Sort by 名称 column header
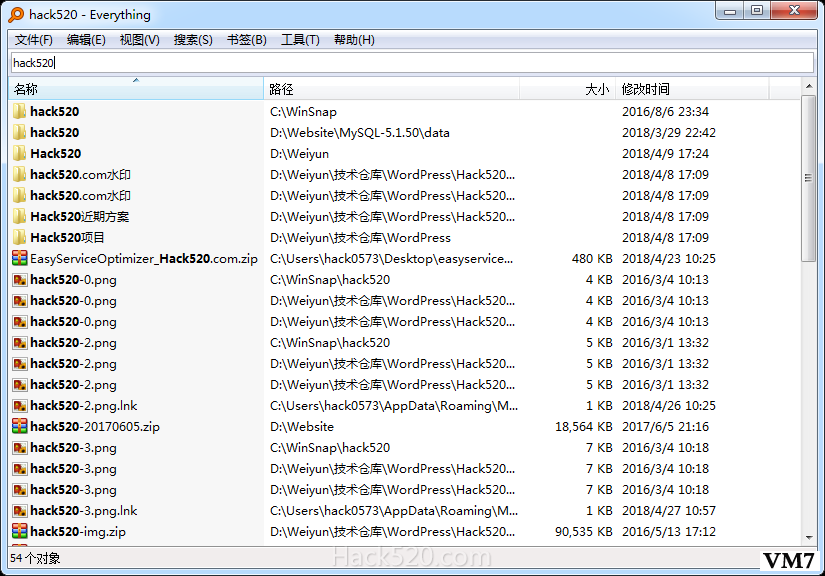 (136, 89)
